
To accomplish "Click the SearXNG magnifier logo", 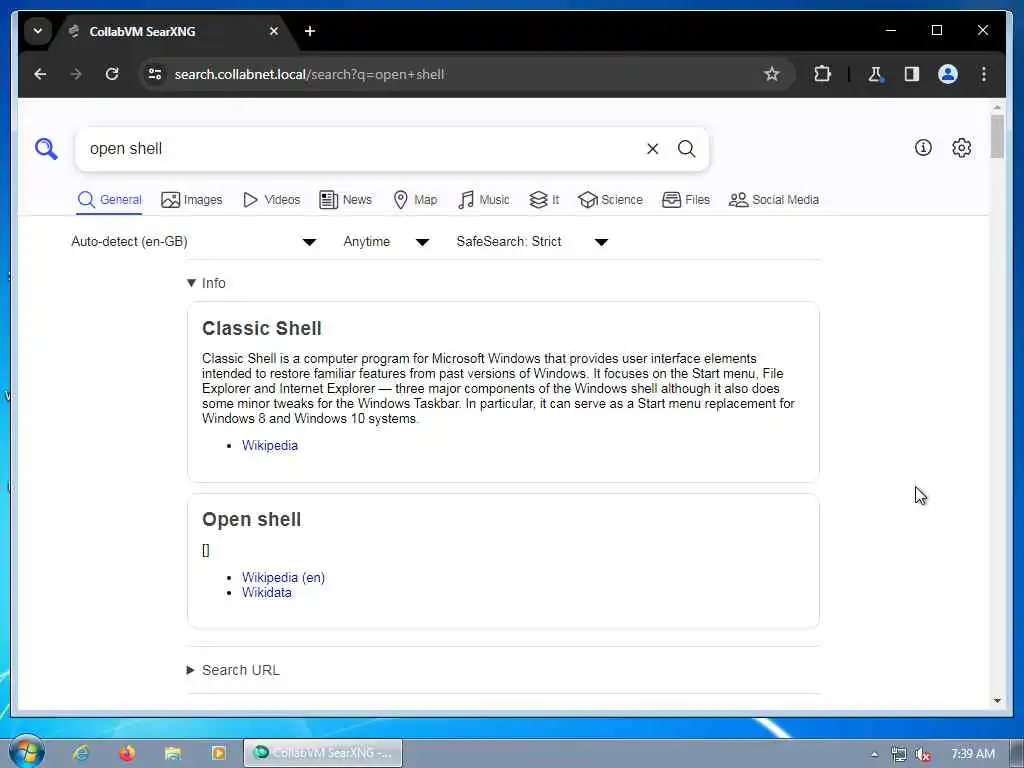I will coord(46,149).
